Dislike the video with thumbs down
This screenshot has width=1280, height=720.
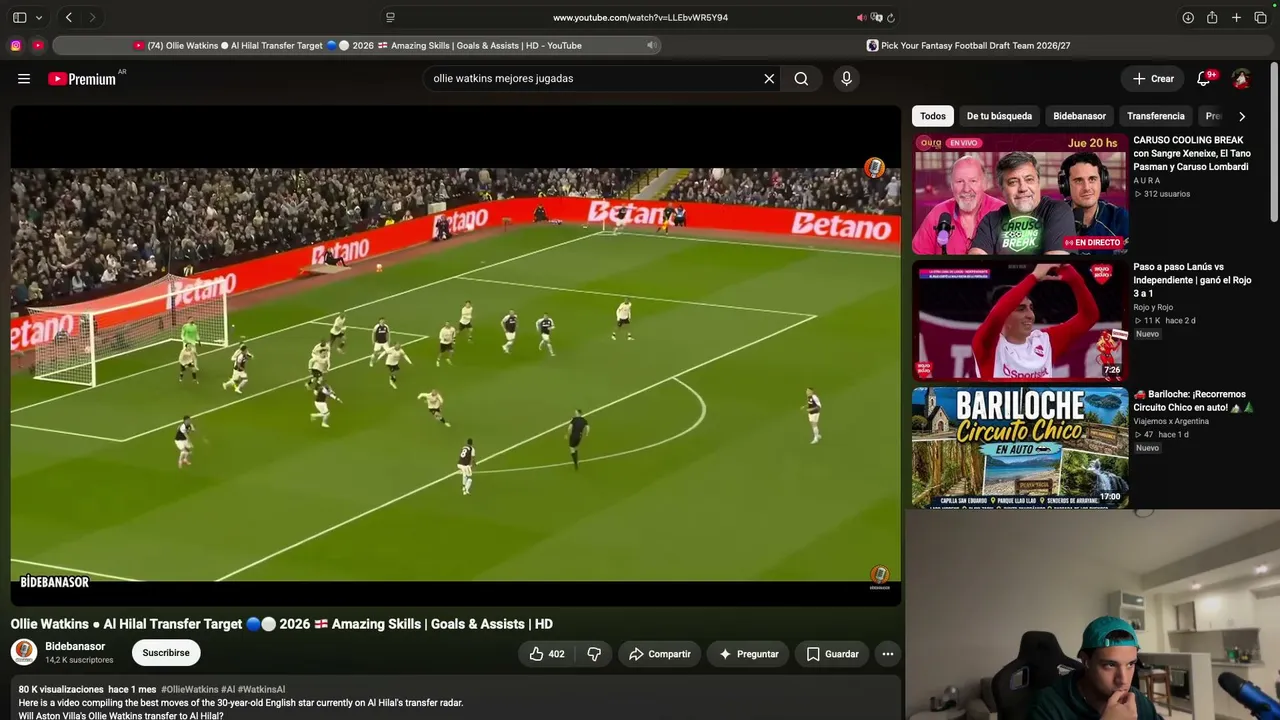pyautogui.click(x=594, y=654)
